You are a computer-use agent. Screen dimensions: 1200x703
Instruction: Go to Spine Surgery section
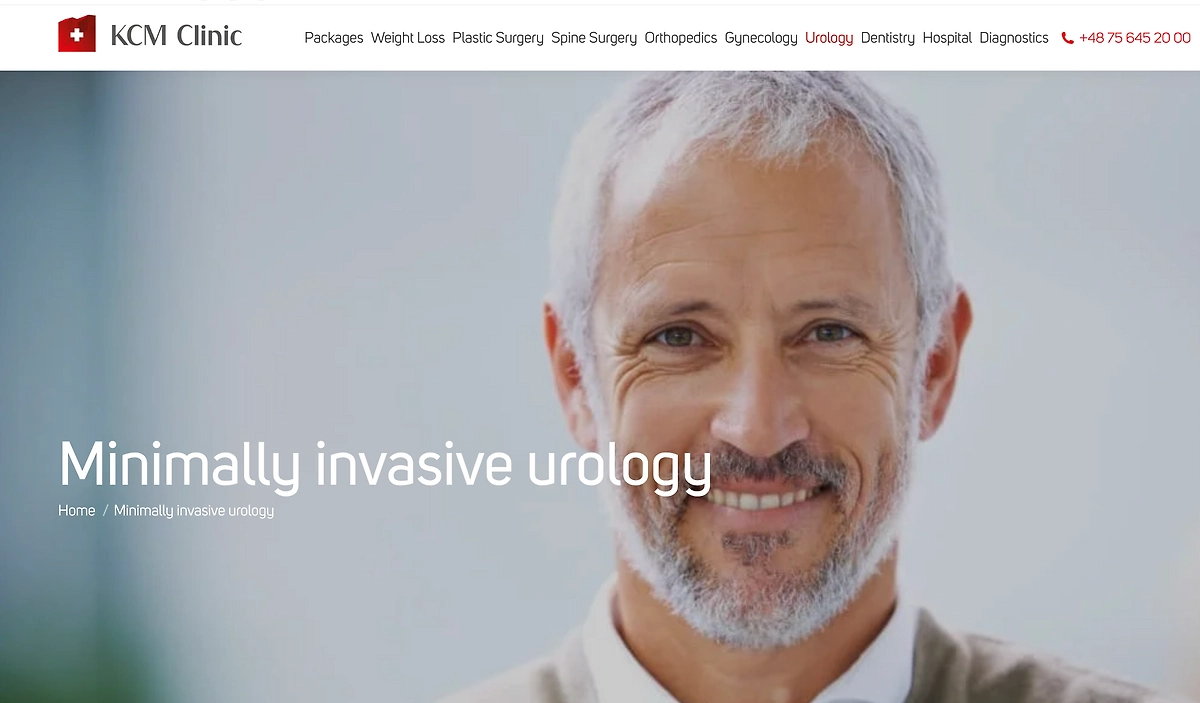(x=594, y=38)
